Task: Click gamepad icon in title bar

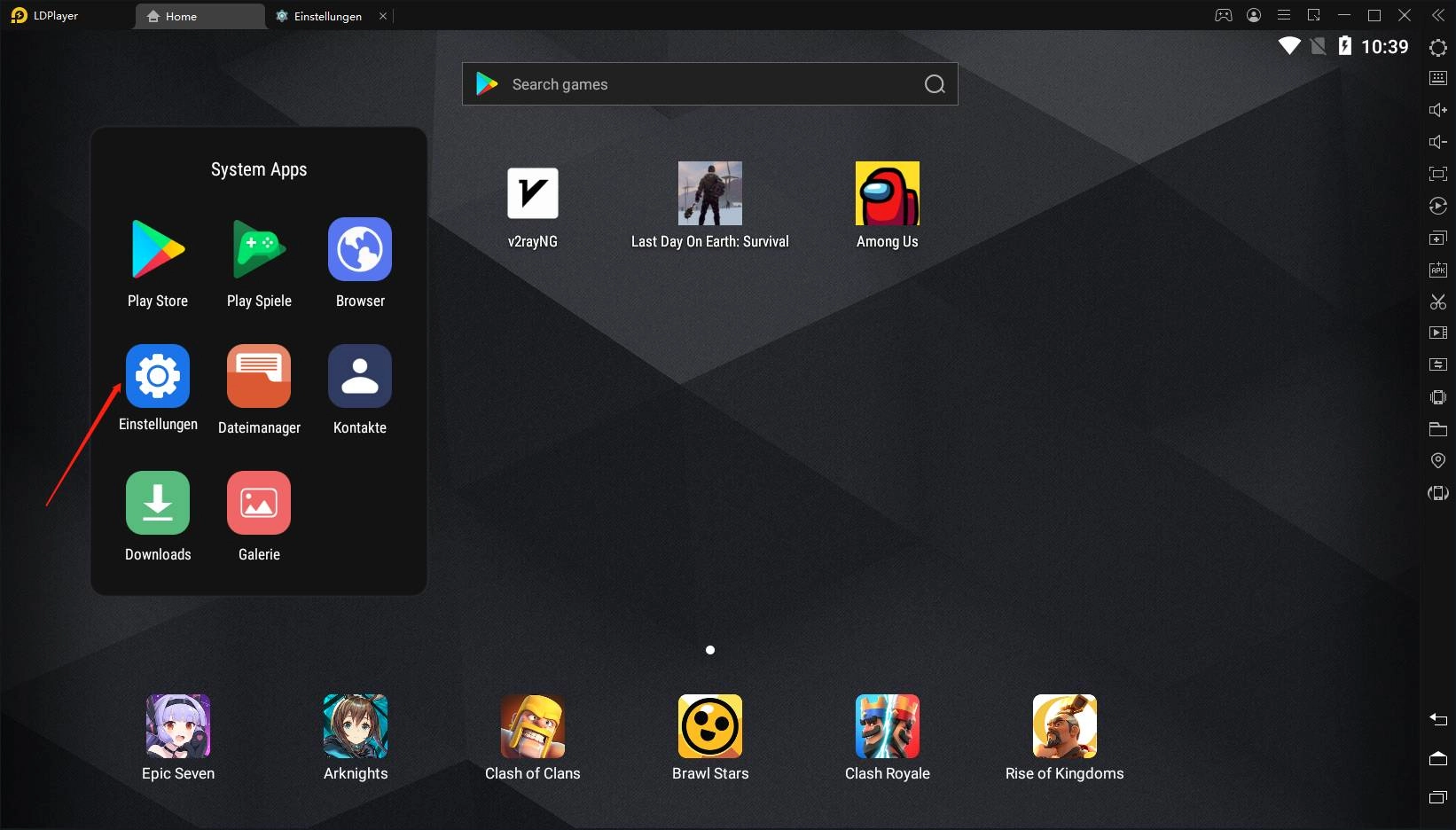Action: tap(1224, 15)
